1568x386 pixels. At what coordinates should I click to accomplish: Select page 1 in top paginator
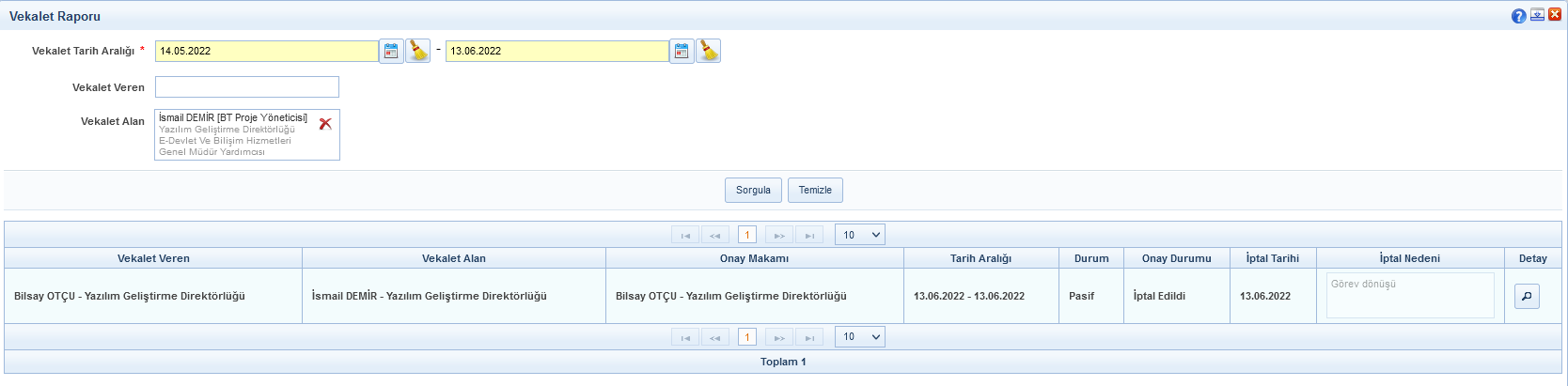coord(747,235)
